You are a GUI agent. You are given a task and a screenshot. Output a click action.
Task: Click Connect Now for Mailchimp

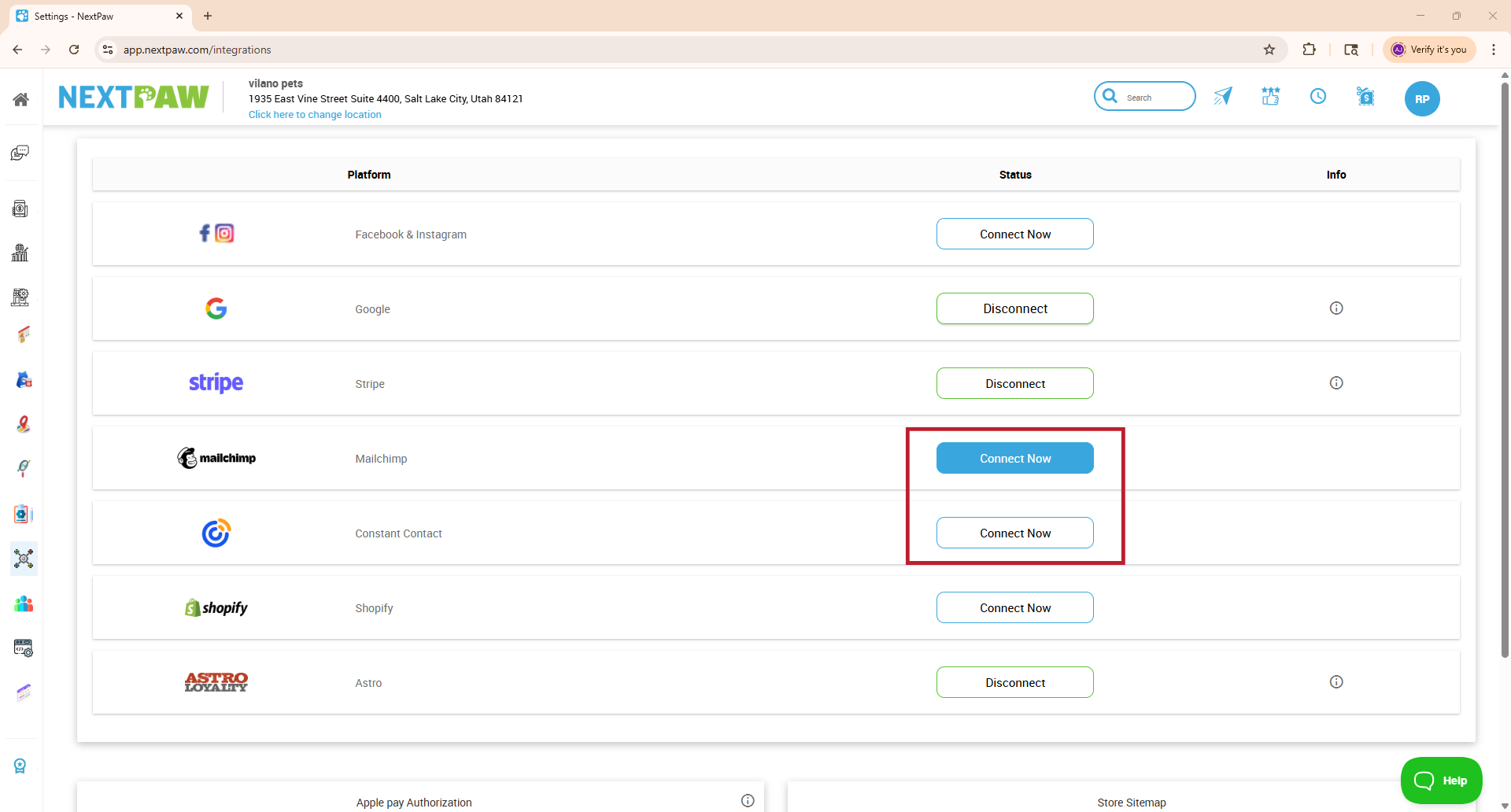click(1015, 458)
